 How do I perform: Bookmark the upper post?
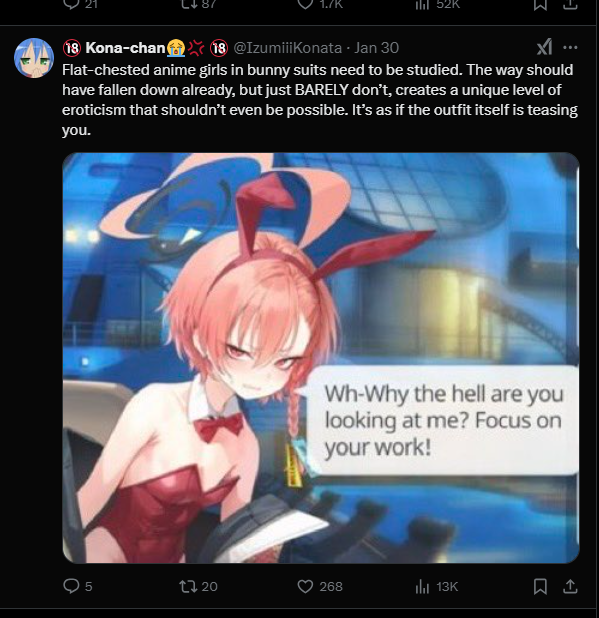tap(540, 4)
